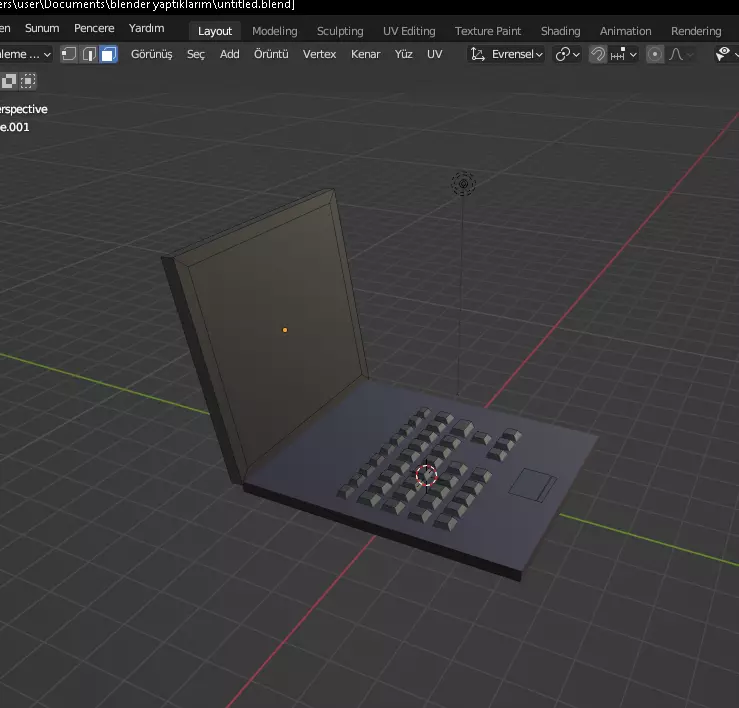739x708 pixels.
Task: Switch to the Layout workspace tab
Action: [215, 31]
